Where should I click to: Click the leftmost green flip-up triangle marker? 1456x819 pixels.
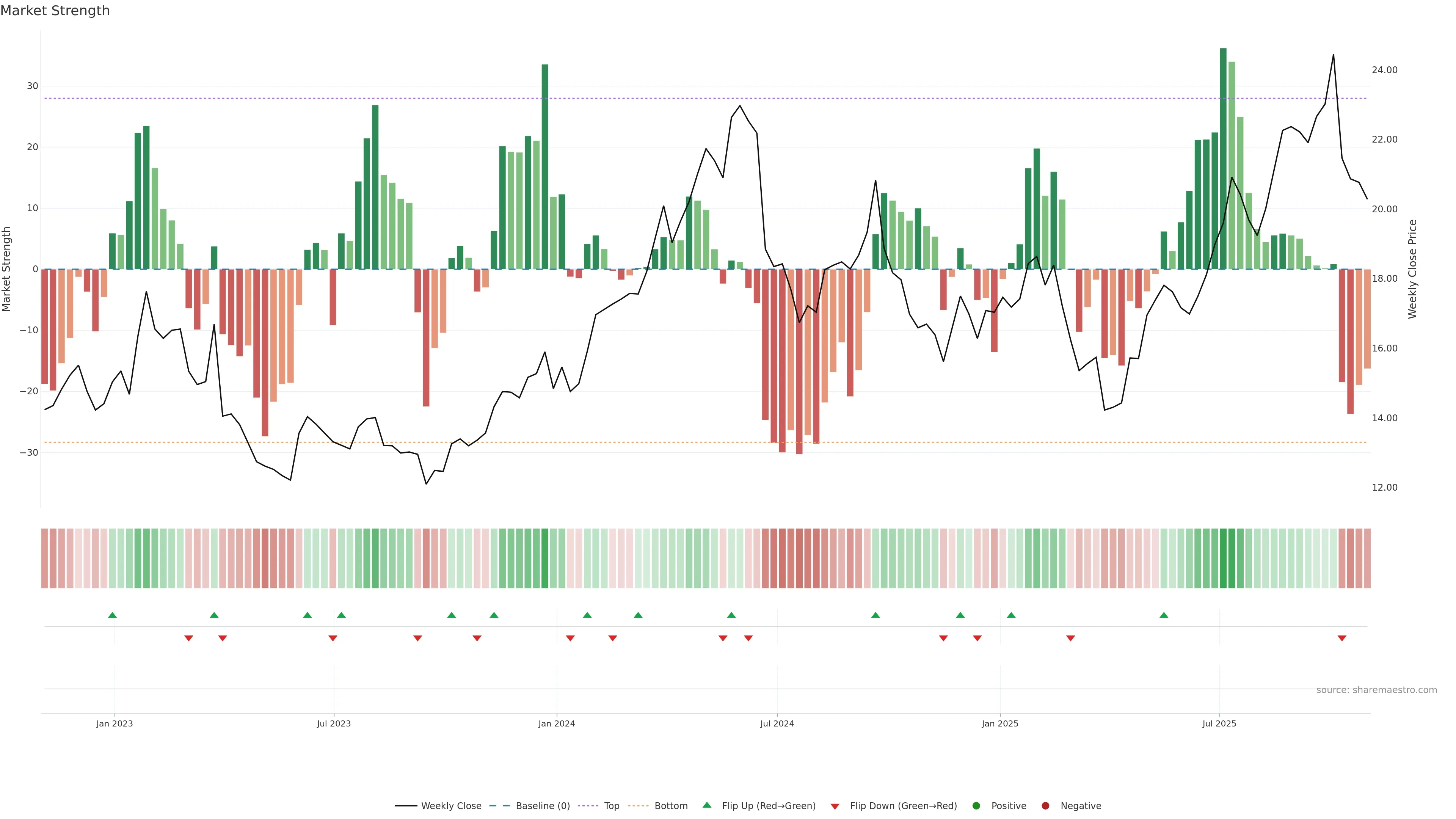[113, 615]
